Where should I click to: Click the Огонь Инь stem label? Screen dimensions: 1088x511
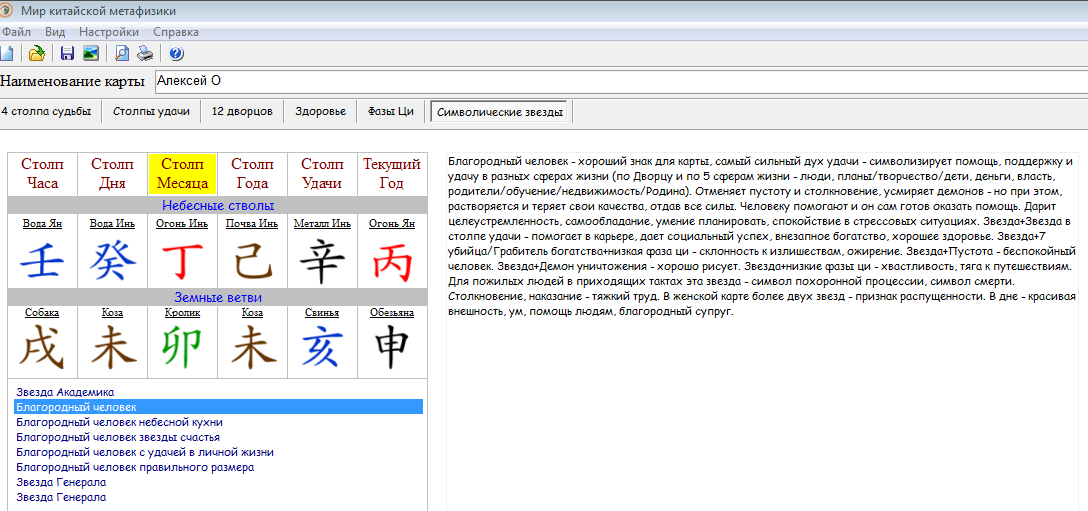[182, 224]
